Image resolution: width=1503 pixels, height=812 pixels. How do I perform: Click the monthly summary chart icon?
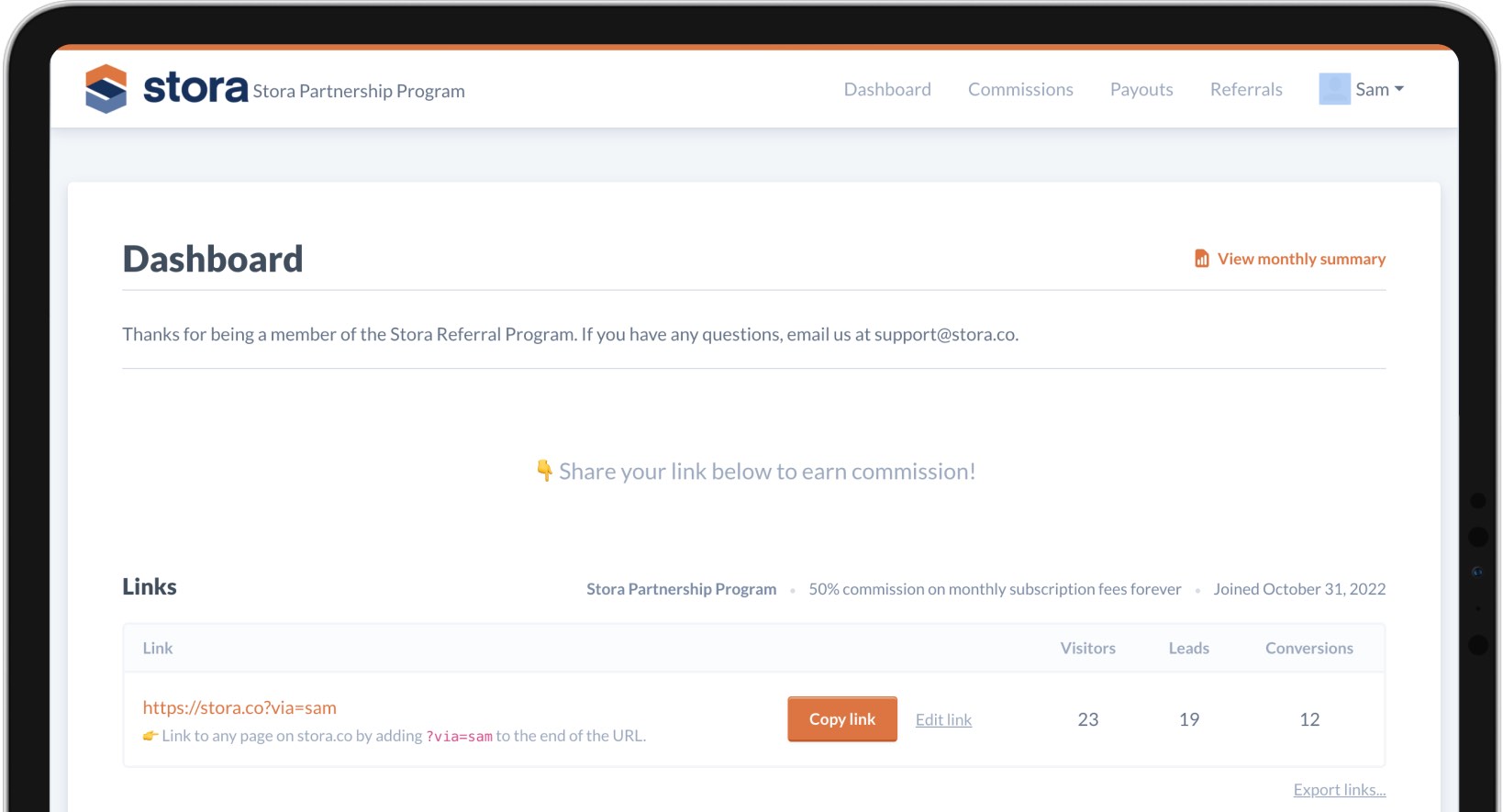point(1201,259)
